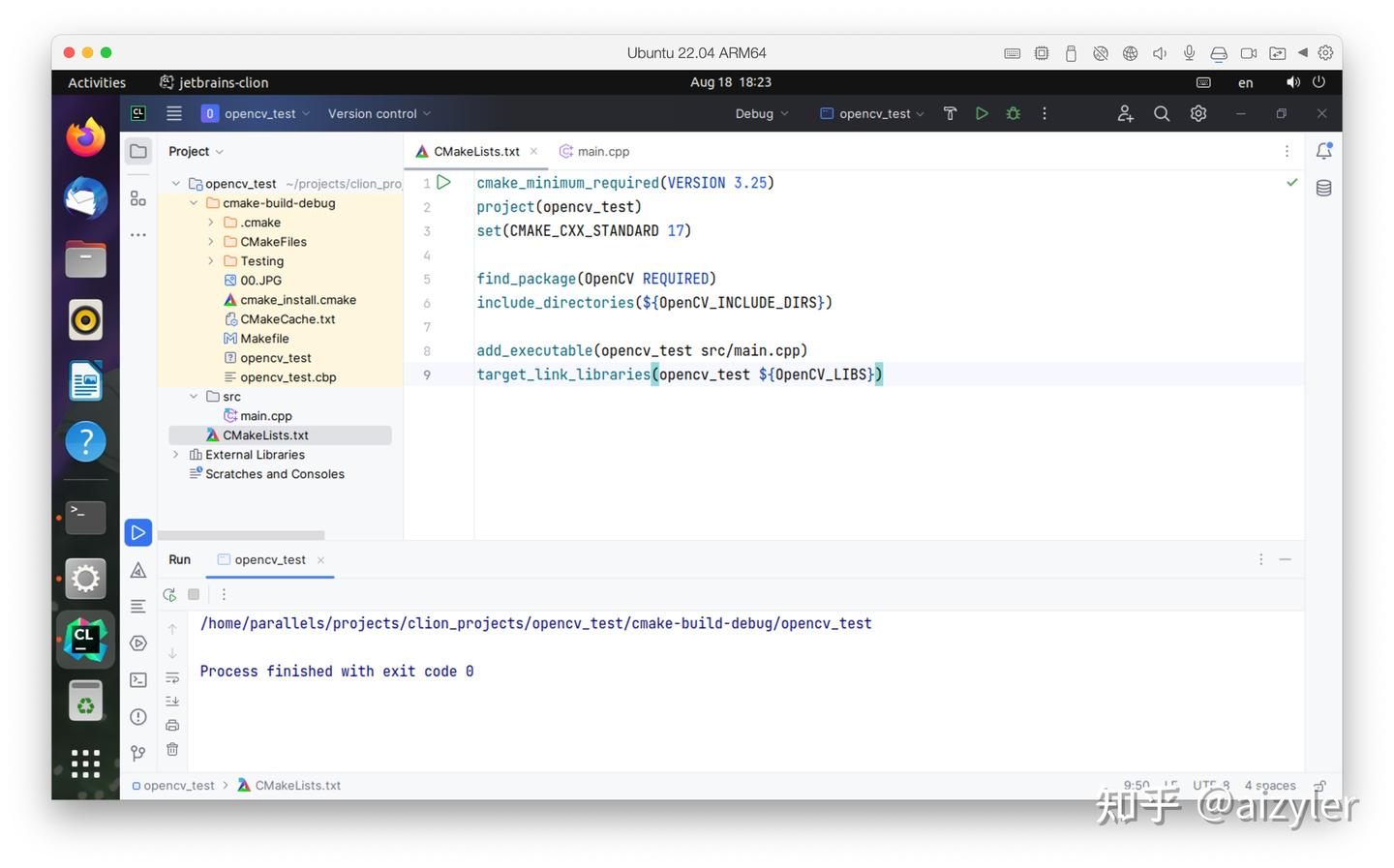Collapse the cmake-build-debug folder
This screenshot has height=868, width=1394.
point(194,203)
